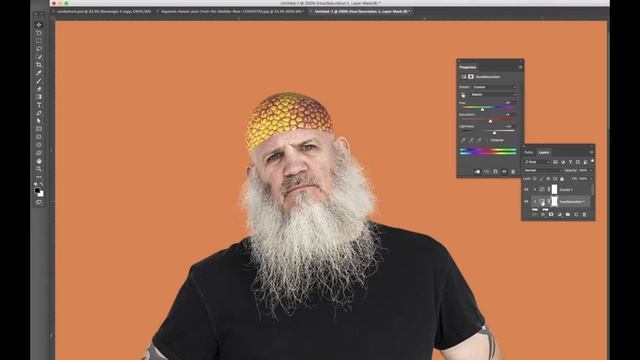This screenshot has width=640, height=360.
Task: Toggle lock transparent pixels
Action: [535, 179]
